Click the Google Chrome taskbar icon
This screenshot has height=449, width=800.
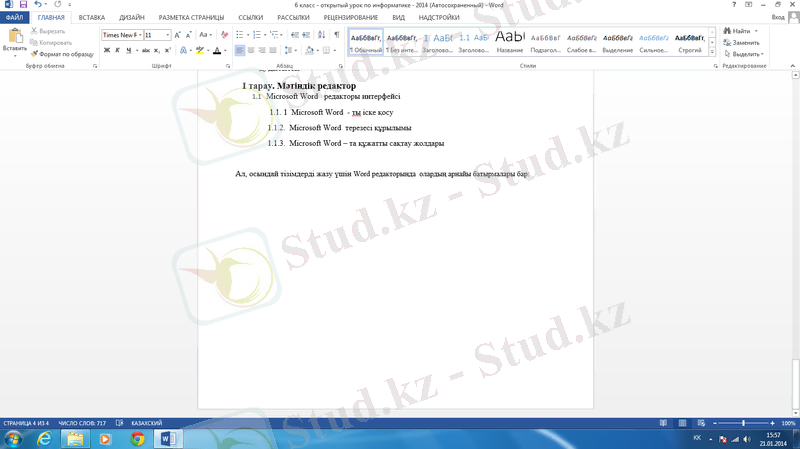[137, 439]
